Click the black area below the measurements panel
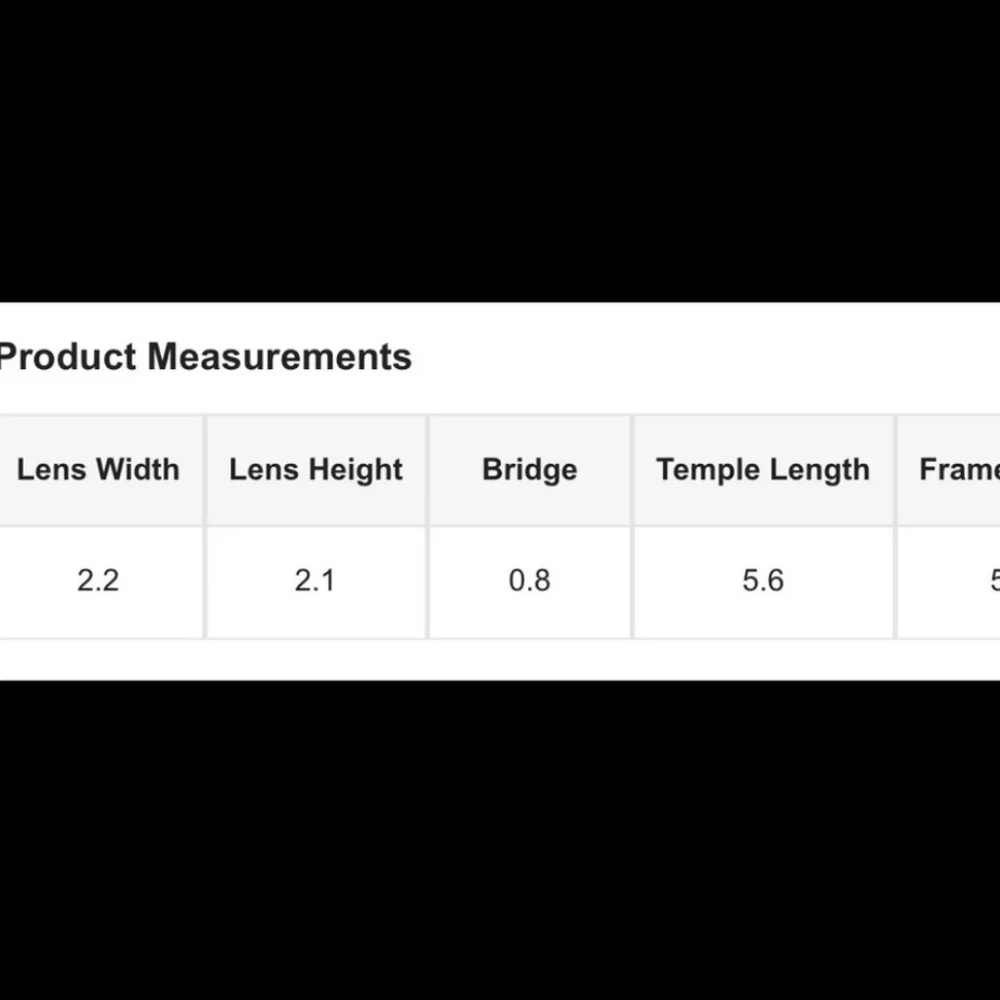 click(x=500, y=839)
